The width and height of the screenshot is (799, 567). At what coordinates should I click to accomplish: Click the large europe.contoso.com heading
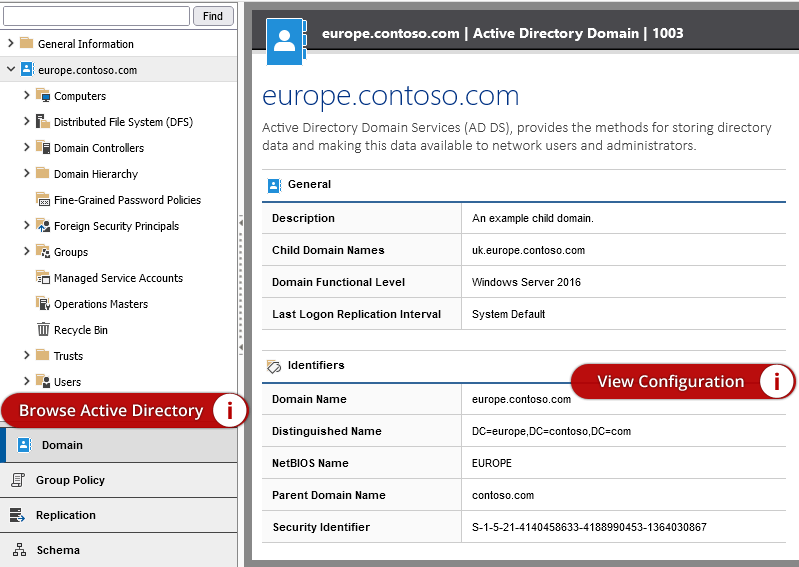click(390, 96)
